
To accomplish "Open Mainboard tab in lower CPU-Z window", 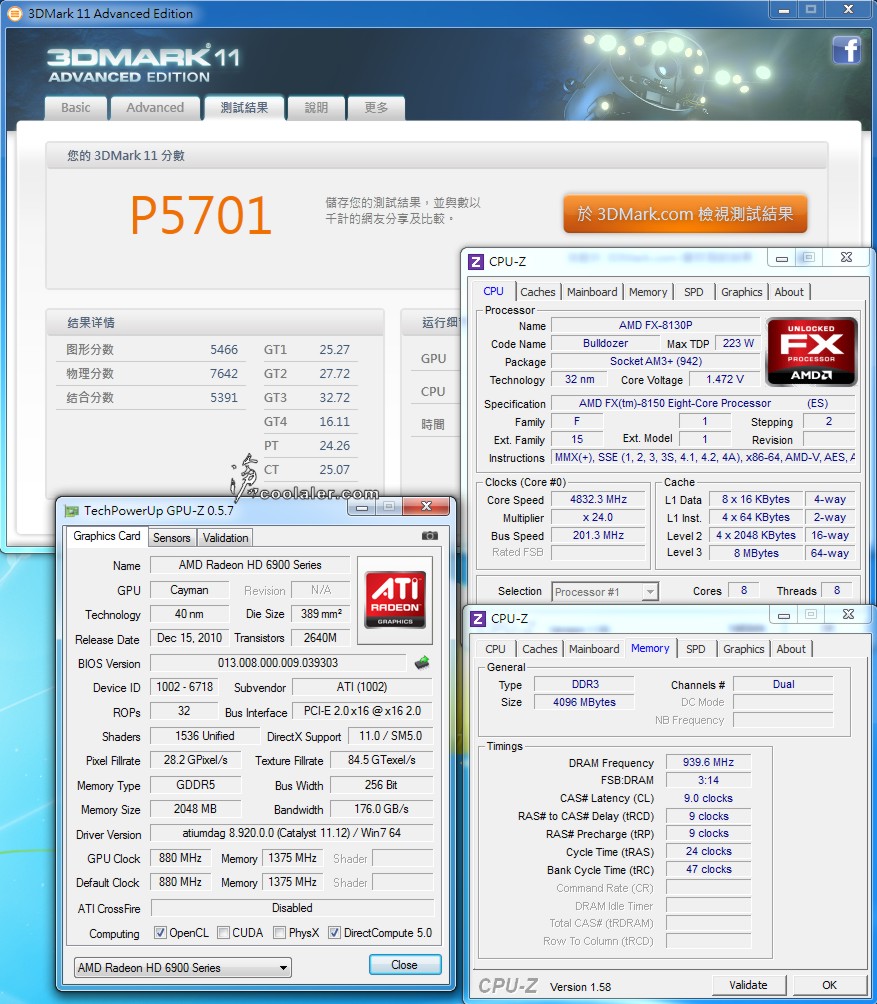I will [594, 649].
